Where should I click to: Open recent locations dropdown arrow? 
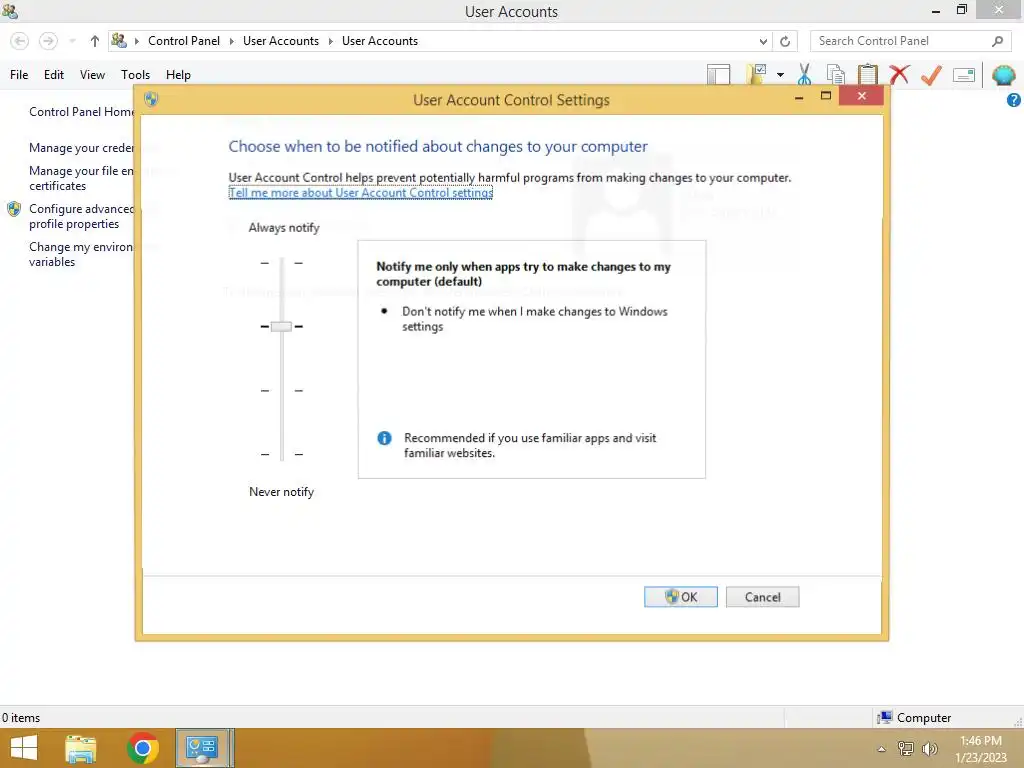pos(72,41)
